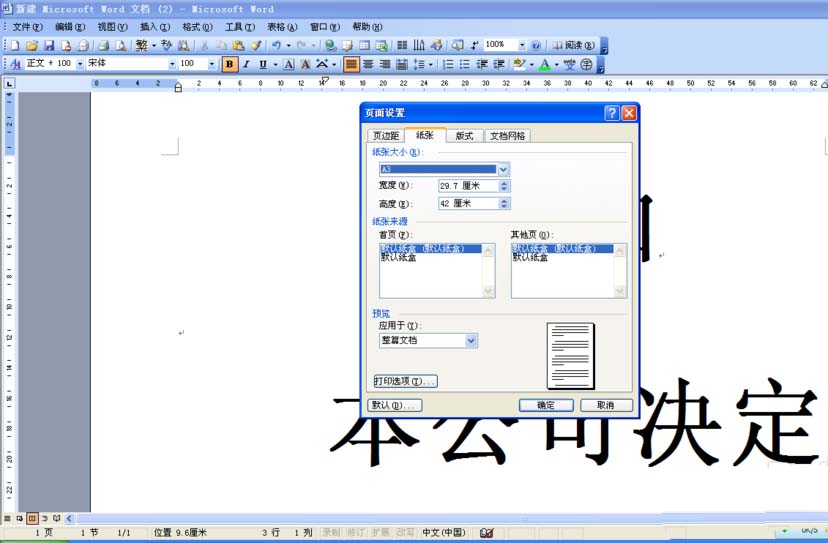The width and height of the screenshot is (828, 543).
Task: Click the Format Painter brush icon
Action: coord(256,45)
